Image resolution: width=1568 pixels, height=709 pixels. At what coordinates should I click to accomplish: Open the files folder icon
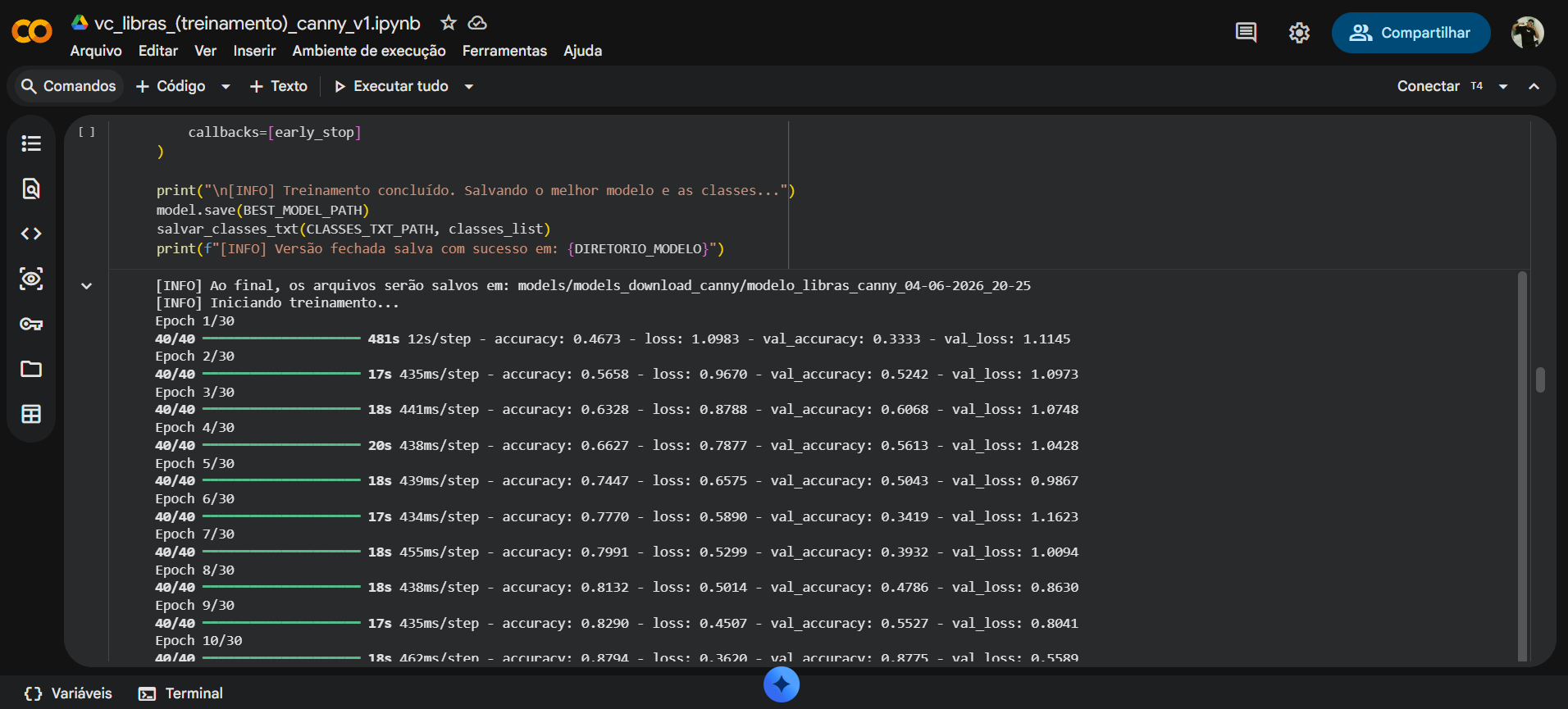tap(31, 369)
